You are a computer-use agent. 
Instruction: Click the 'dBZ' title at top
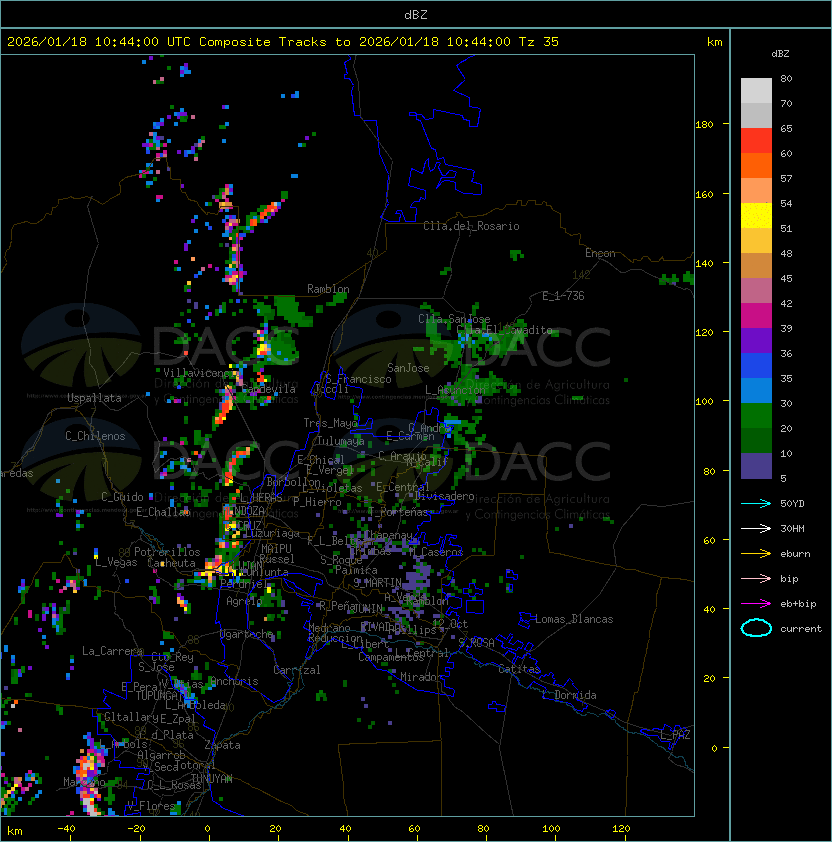pos(416,14)
